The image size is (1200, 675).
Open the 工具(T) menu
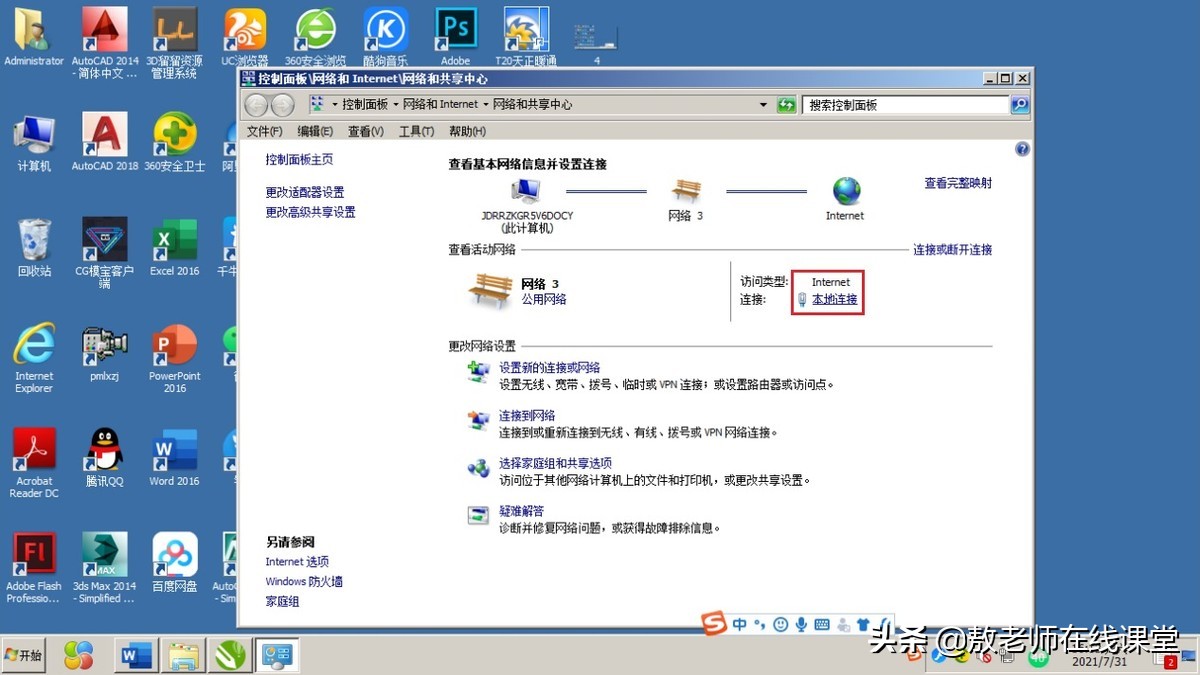[x=416, y=130]
